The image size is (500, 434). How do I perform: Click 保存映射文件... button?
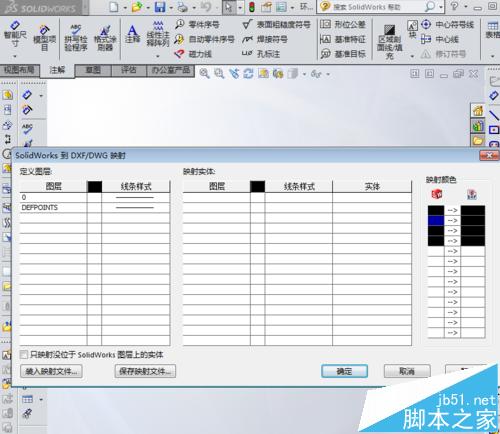coord(145,371)
